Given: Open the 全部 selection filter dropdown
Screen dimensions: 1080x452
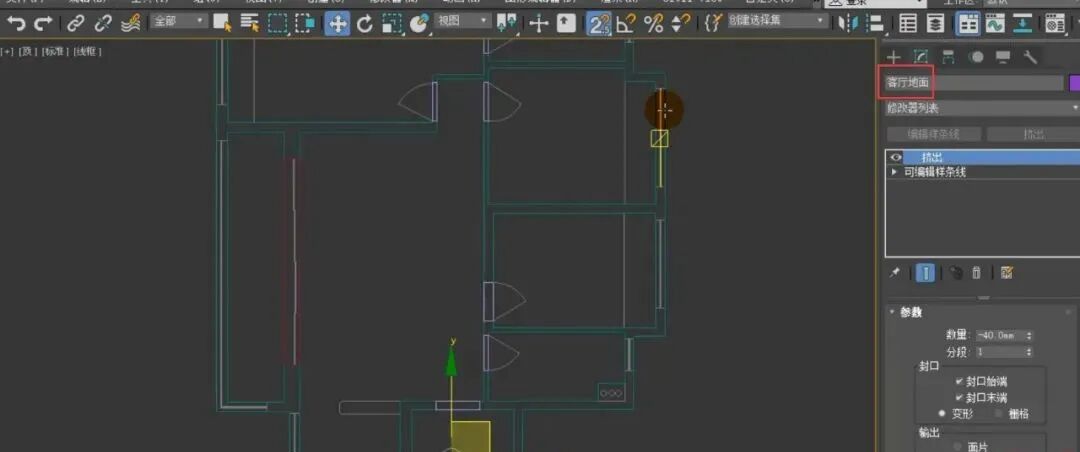Looking at the screenshot, I should [x=179, y=21].
